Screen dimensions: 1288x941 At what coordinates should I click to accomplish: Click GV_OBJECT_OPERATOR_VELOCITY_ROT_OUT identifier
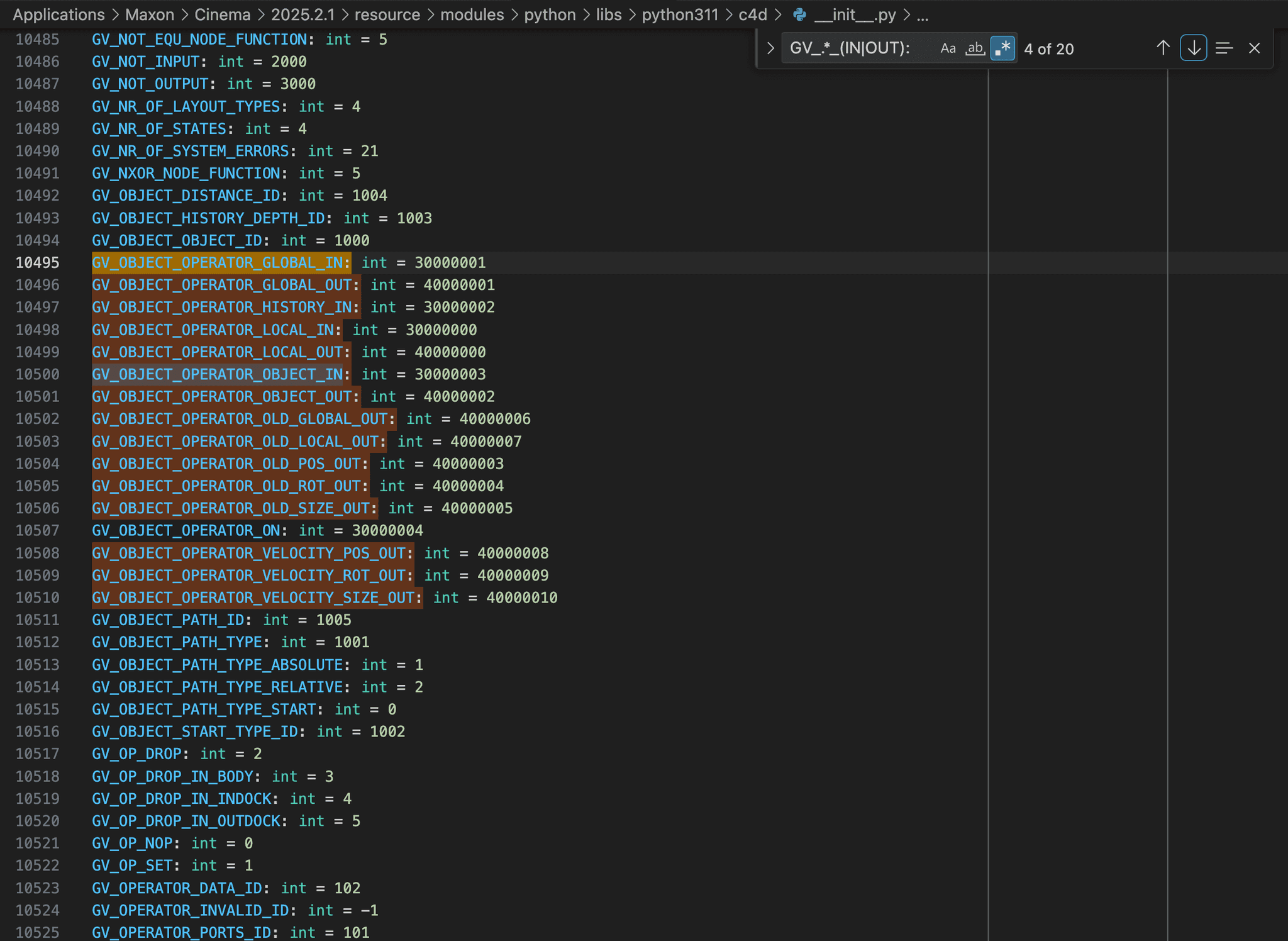[x=248, y=575]
